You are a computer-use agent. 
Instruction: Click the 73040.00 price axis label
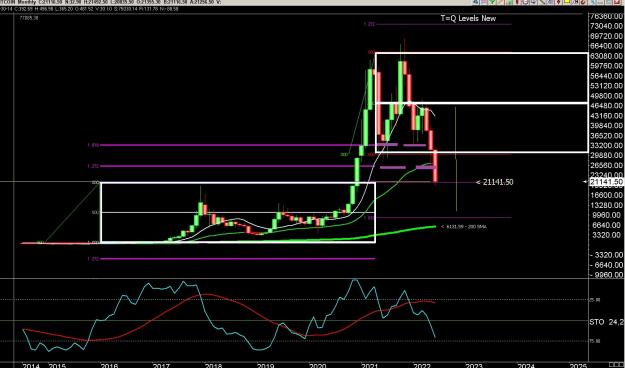(606, 26)
